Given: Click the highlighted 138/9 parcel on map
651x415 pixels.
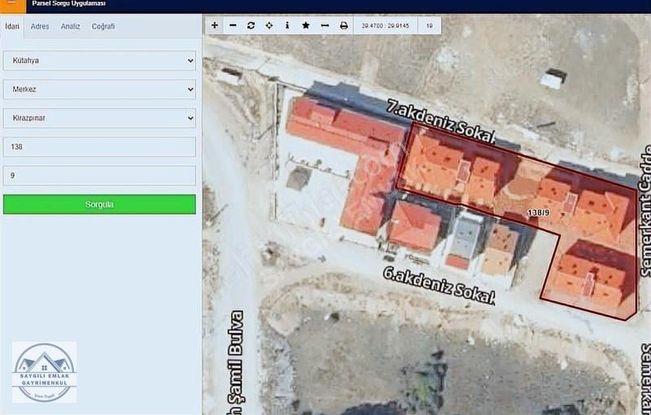Looking at the screenshot, I should coord(538,212).
